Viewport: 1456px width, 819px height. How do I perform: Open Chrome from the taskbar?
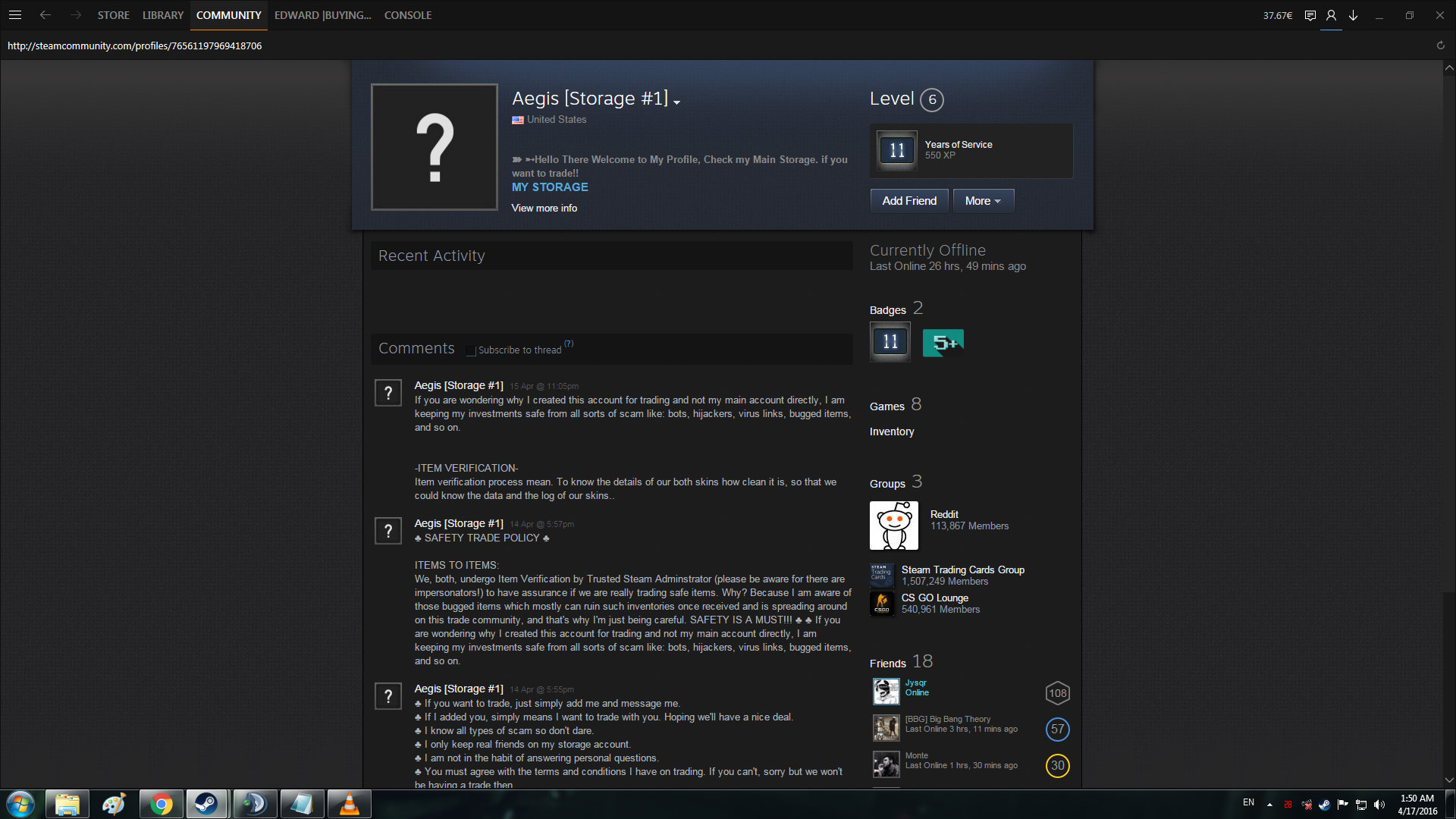(161, 804)
